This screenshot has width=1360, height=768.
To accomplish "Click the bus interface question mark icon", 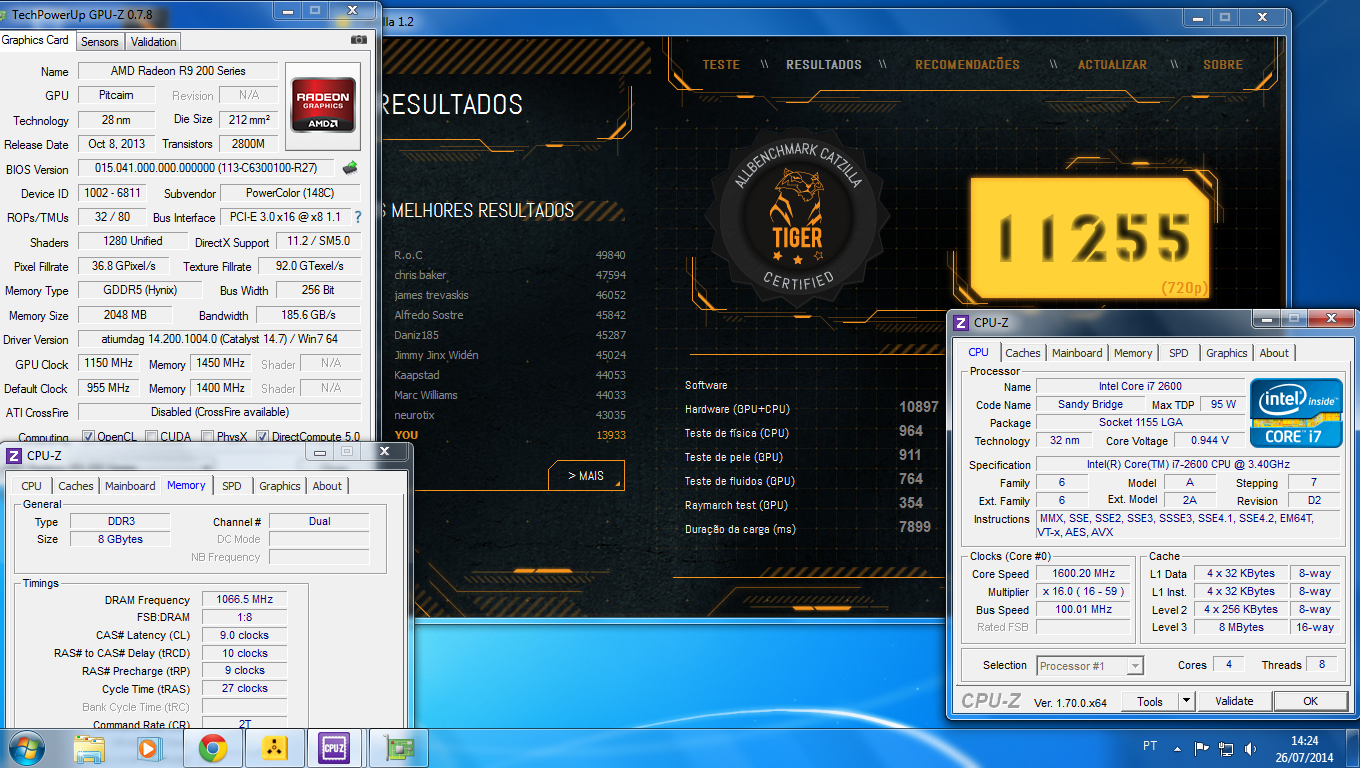I will [x=357, y=216].
